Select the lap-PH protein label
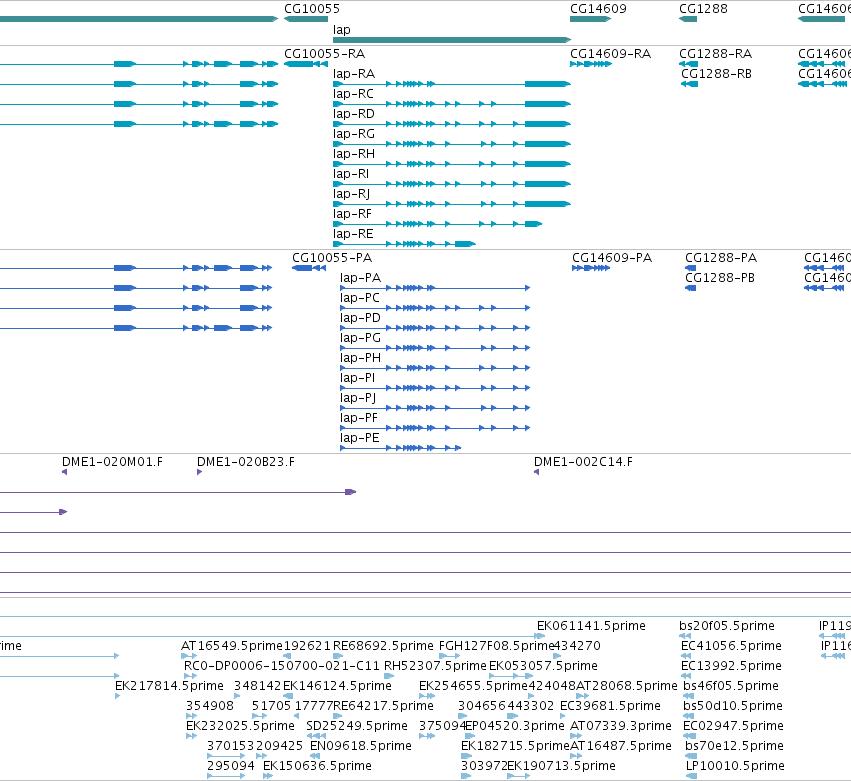 coord(360,358)
